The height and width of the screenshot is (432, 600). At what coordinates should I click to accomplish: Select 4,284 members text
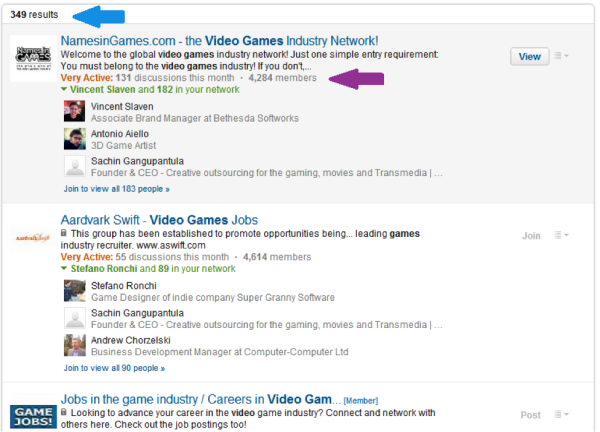(x=282, y=78)
